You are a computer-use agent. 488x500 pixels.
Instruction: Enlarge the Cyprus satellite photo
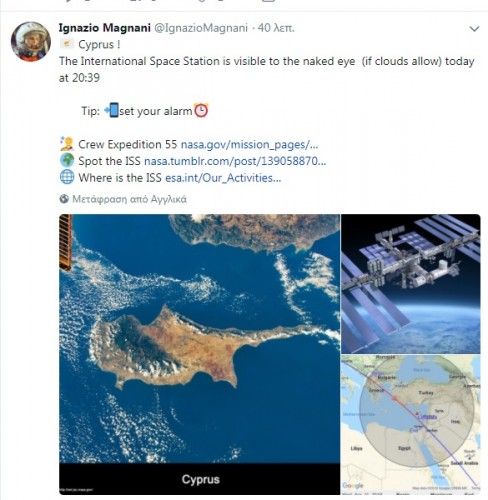(200, 339)
